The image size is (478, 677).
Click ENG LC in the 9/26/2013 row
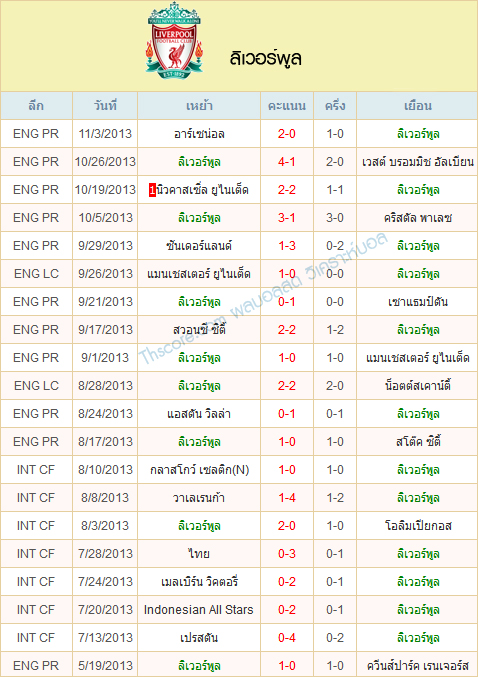36,274
